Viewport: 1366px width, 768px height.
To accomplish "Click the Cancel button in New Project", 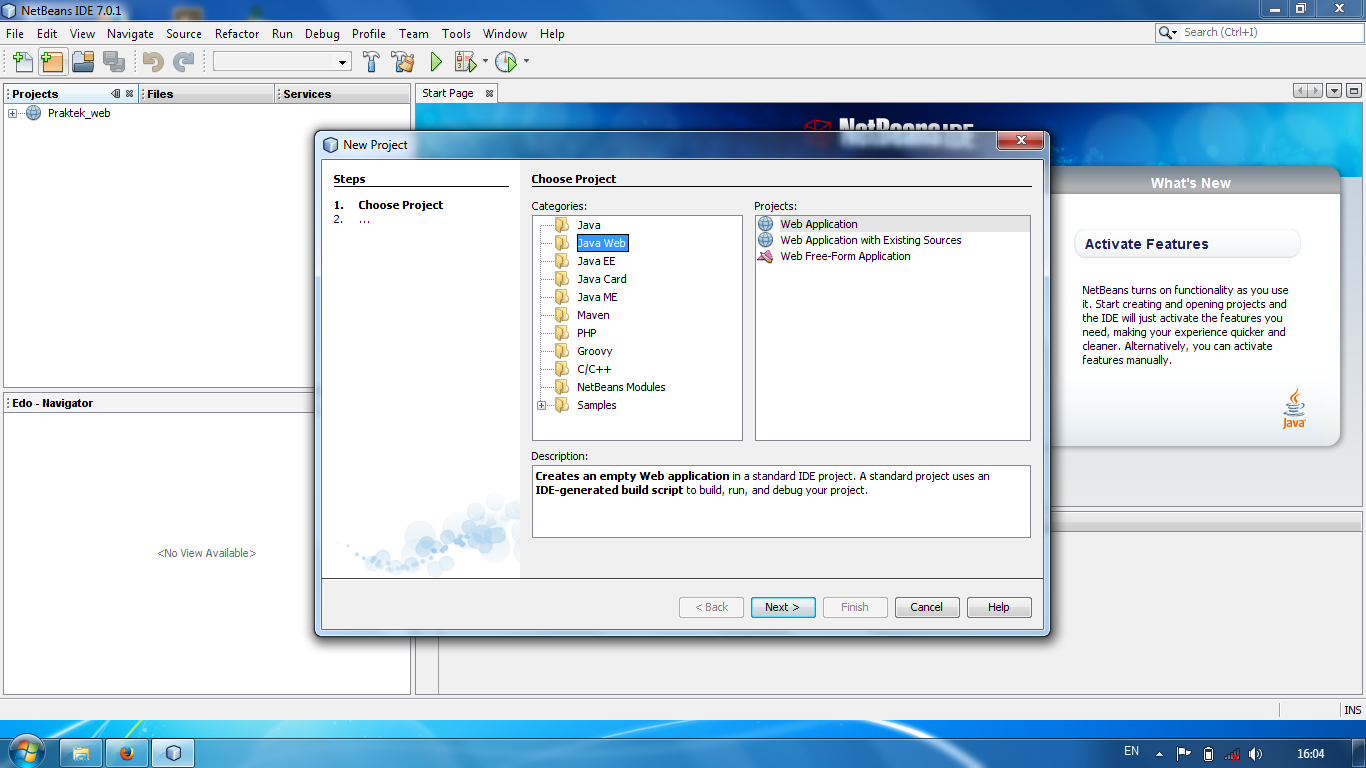I will click(x=927, y=607).
